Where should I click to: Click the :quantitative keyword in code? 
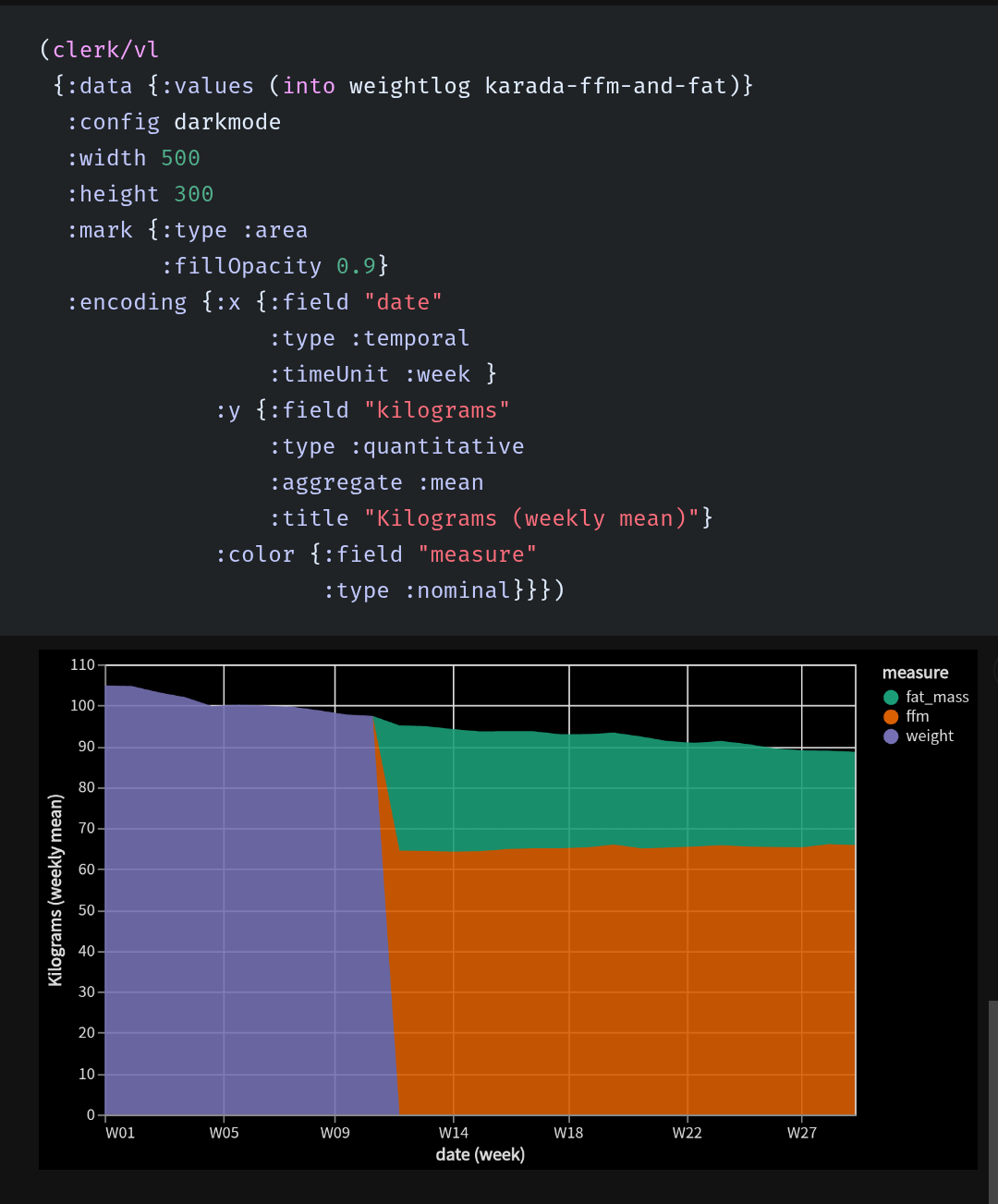[437, 446]
